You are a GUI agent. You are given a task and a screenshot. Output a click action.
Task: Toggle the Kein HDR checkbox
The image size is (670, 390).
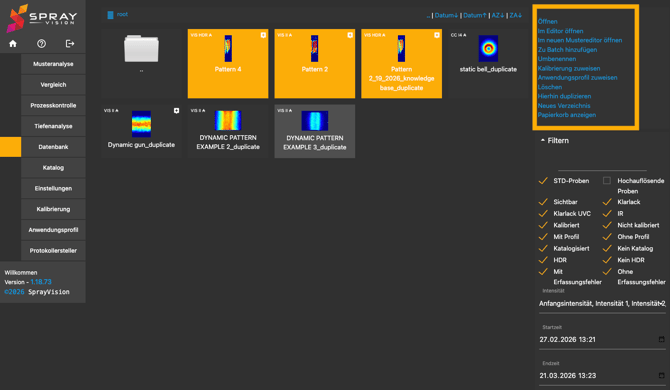tap(607, 260)
